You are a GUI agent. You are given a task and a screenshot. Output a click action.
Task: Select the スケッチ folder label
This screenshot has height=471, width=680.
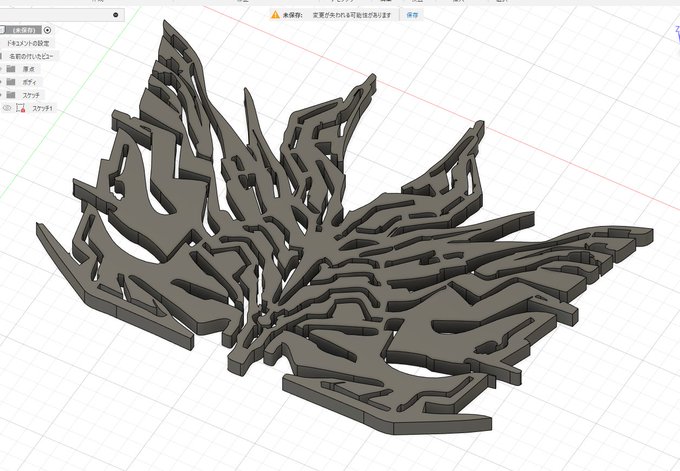tap(31, 95)
